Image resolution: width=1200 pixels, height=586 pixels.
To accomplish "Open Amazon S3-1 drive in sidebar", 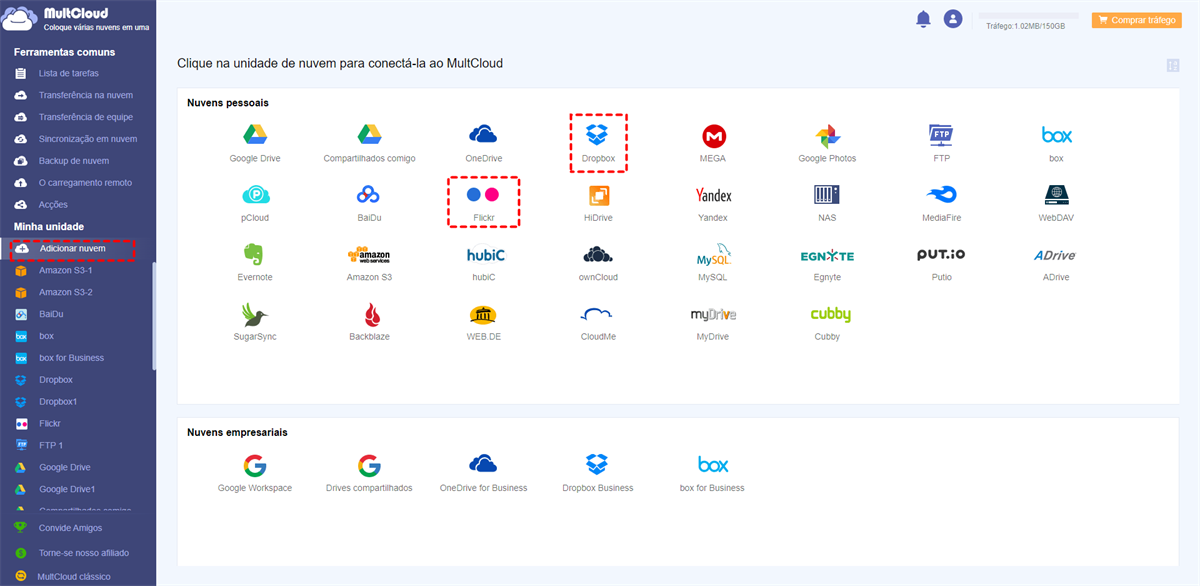I will (x=65, y=270).
